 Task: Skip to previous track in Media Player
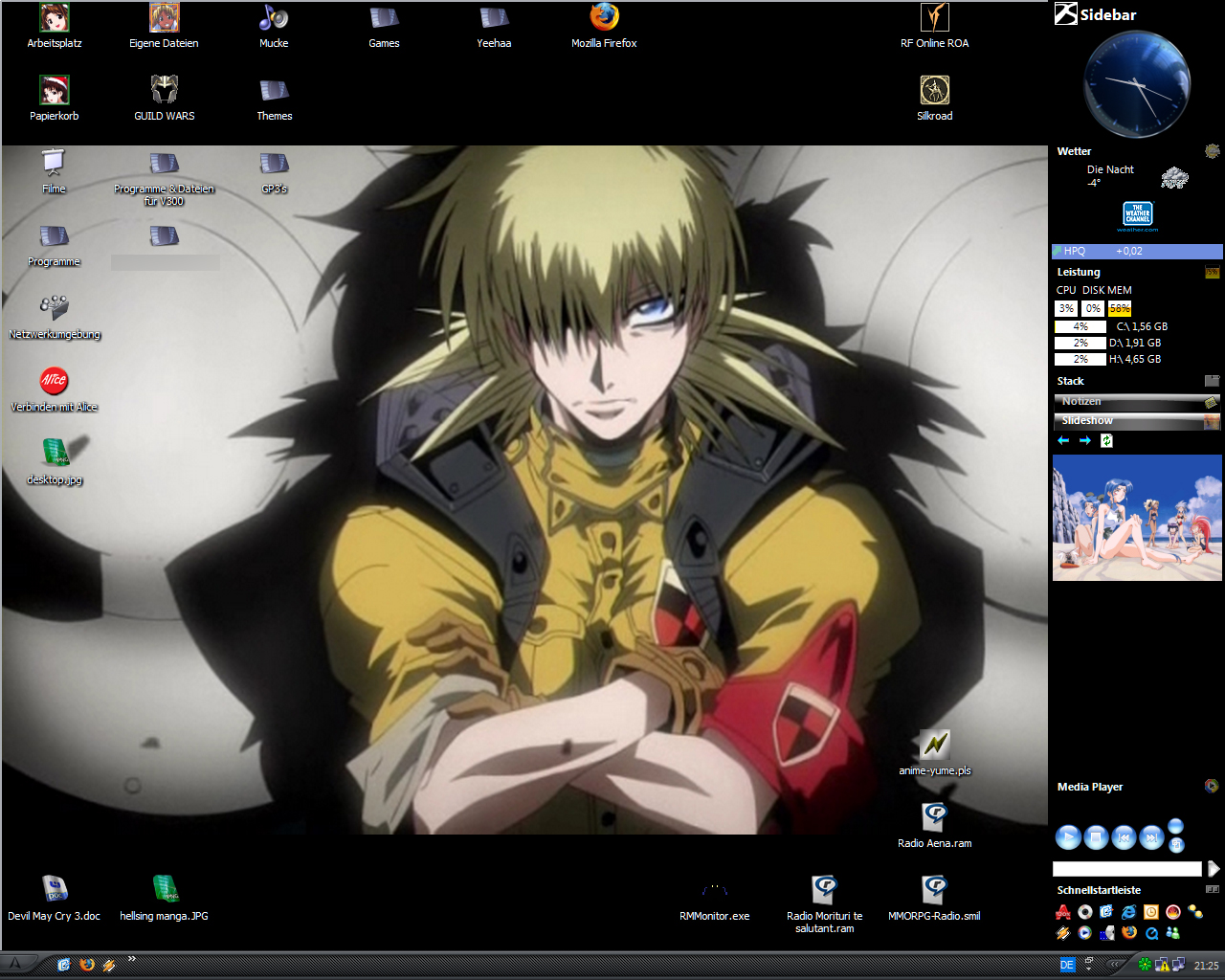coord(1125,837)
